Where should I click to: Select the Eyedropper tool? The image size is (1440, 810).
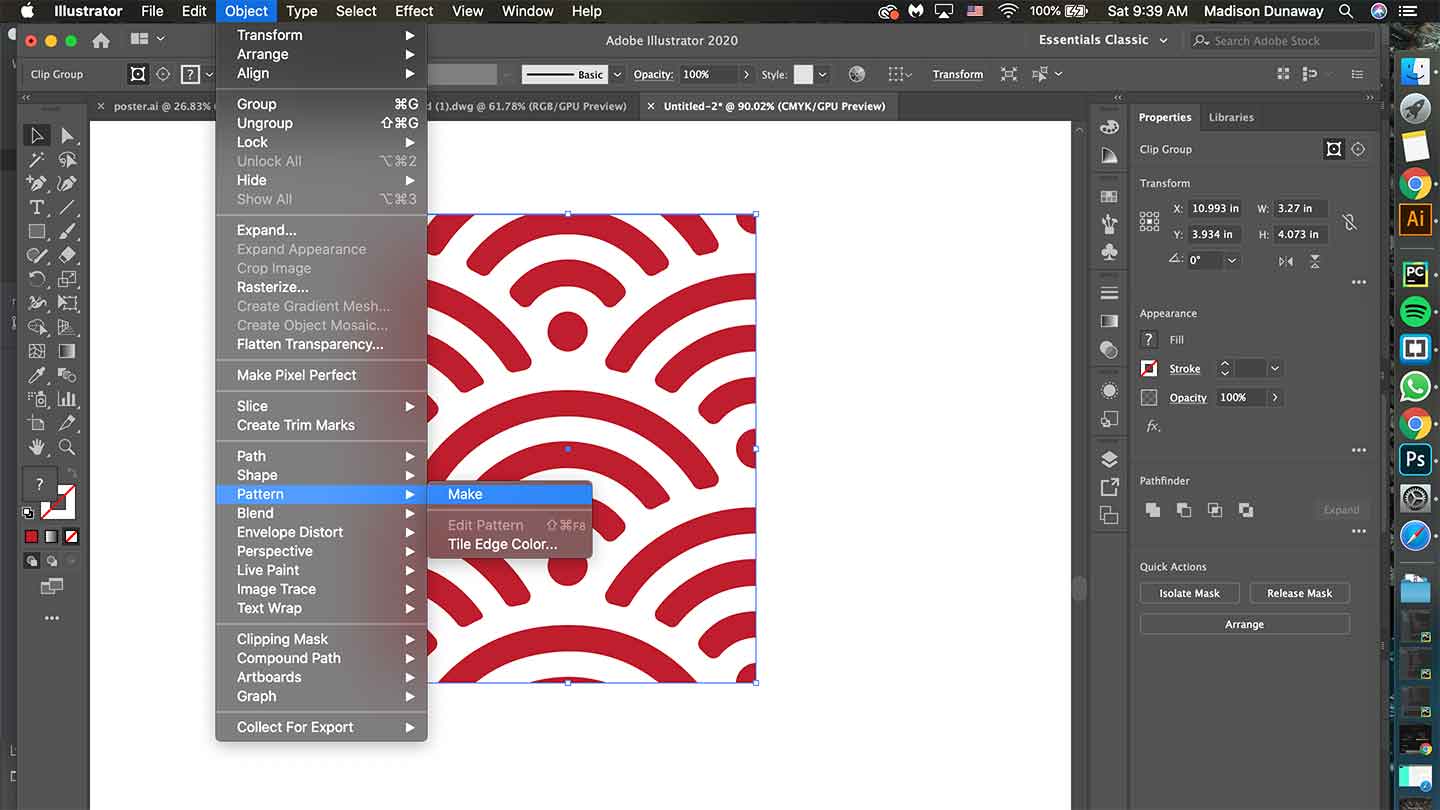tap(37, 375)
